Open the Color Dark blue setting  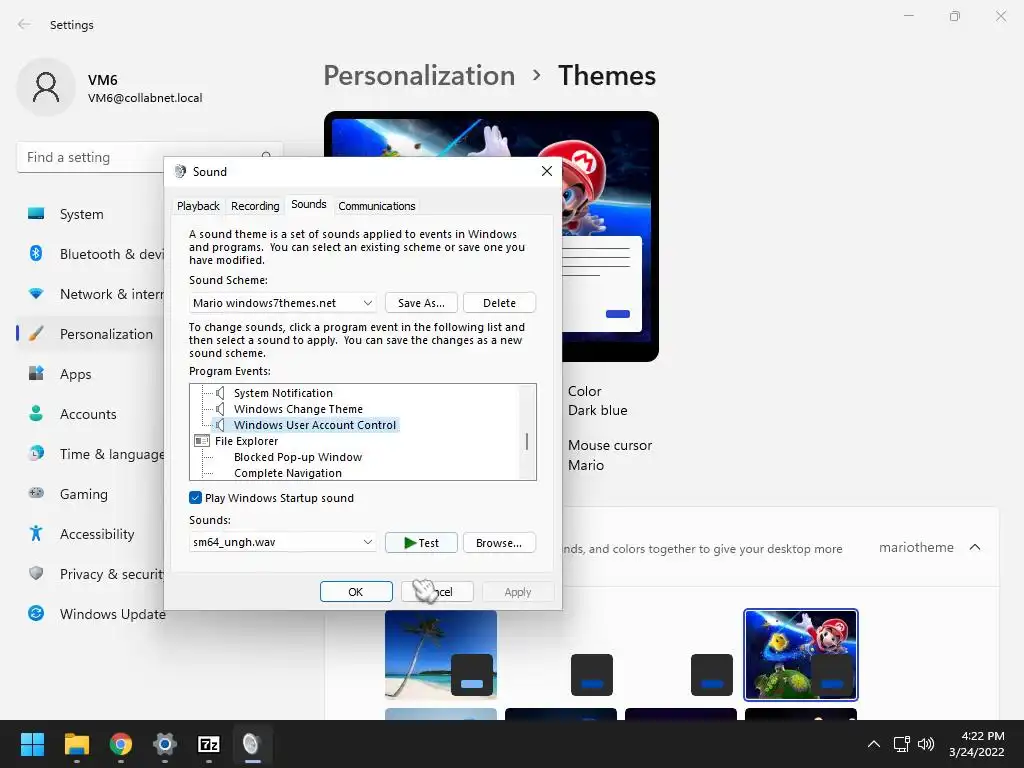(598, 400)
